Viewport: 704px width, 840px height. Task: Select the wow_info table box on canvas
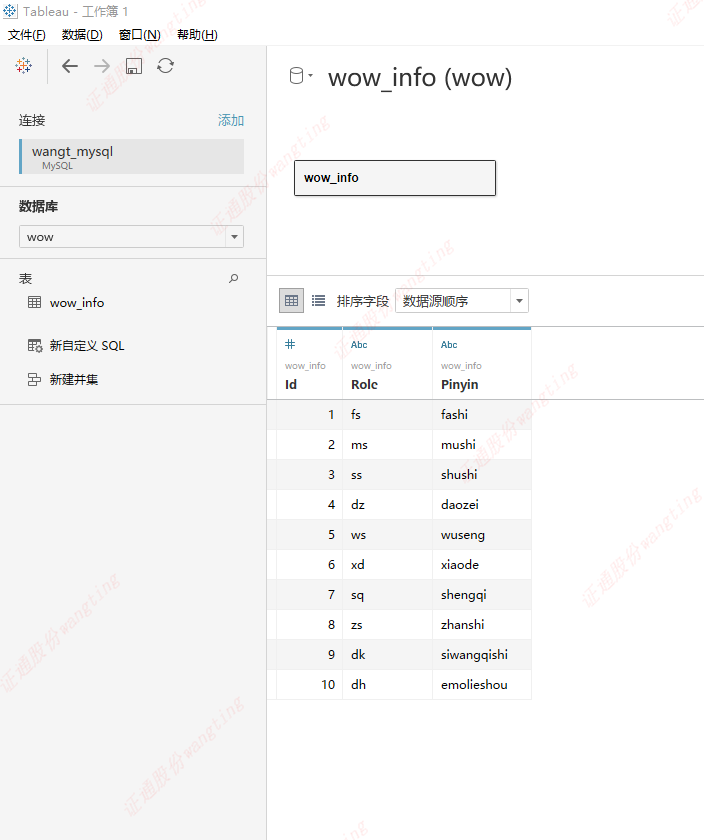tap(395, 178)
